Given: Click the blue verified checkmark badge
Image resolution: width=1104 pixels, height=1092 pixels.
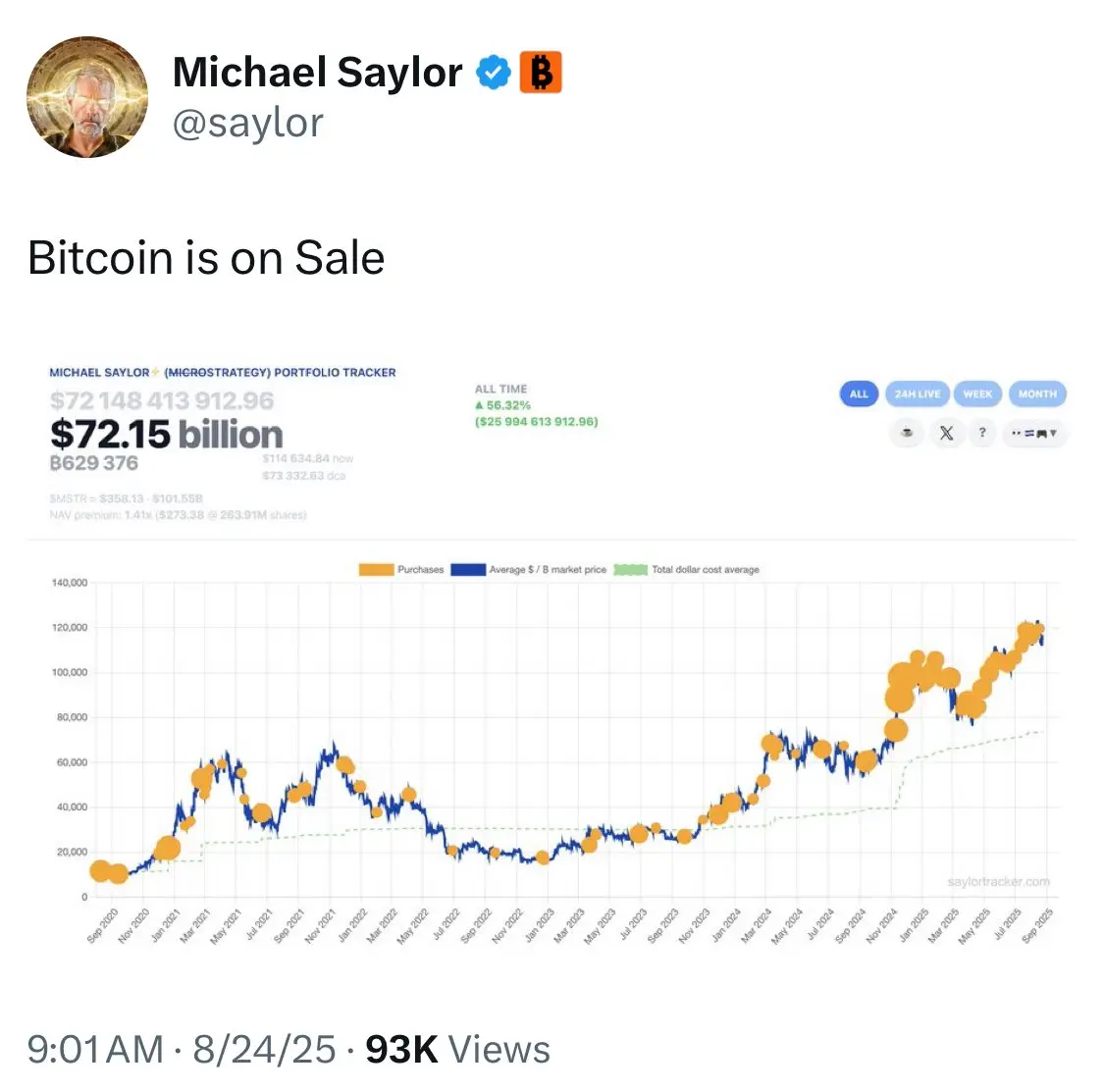Looking at the screenshot, I should [x=494, y=72].
